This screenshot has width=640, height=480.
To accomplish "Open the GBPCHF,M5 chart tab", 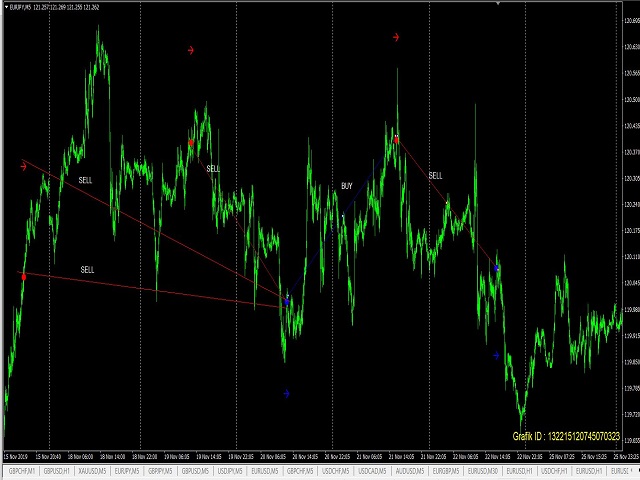I will pos(300,471).
